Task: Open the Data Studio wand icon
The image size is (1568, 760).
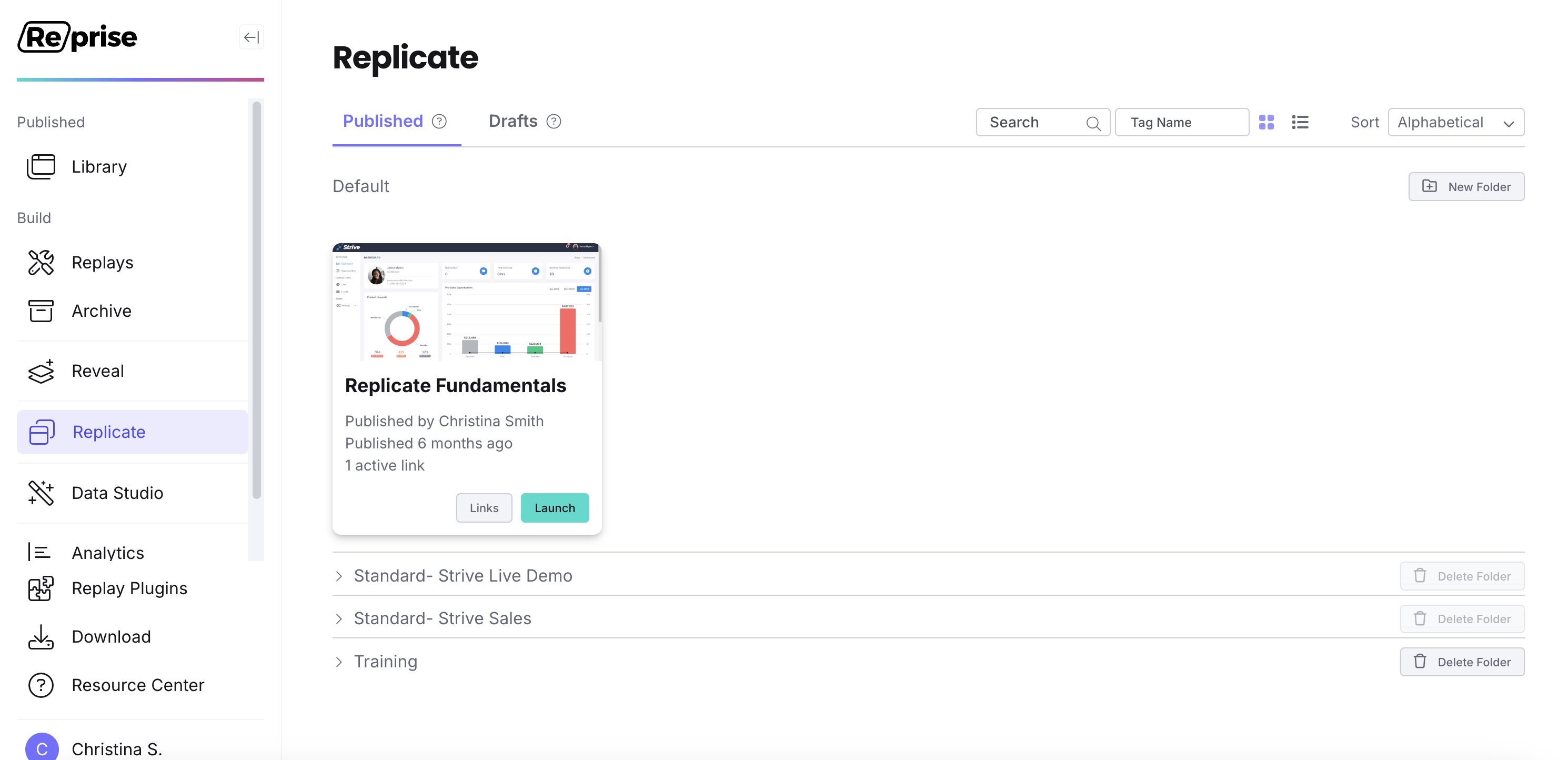Action: (x=41, y=493)
